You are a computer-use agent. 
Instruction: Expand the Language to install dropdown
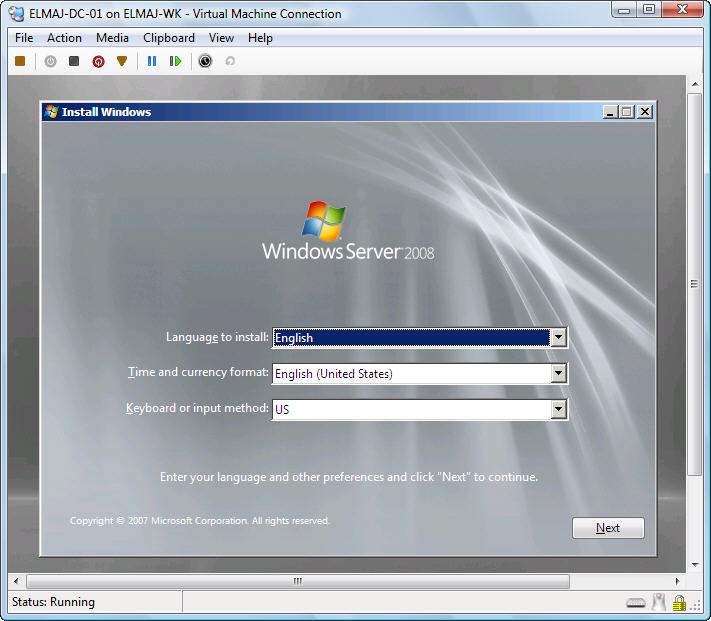tap(558, 337)
